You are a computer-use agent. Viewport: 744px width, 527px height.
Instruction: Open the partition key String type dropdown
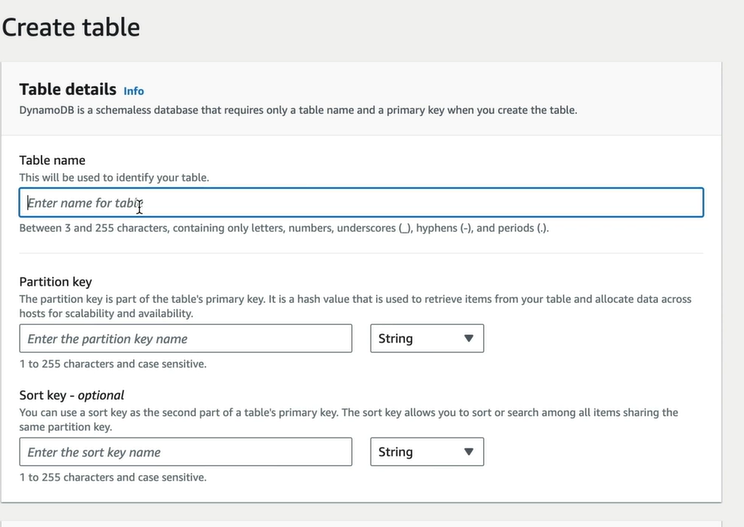(x=427, y=338)
